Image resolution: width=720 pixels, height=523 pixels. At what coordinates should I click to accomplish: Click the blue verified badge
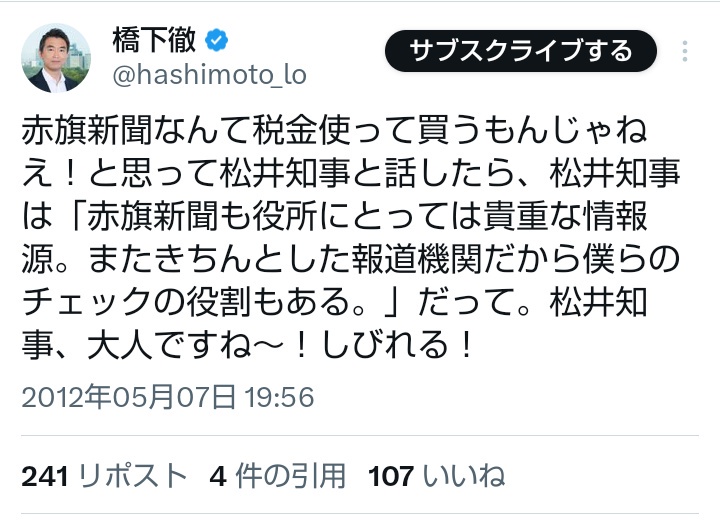point(216,42)
